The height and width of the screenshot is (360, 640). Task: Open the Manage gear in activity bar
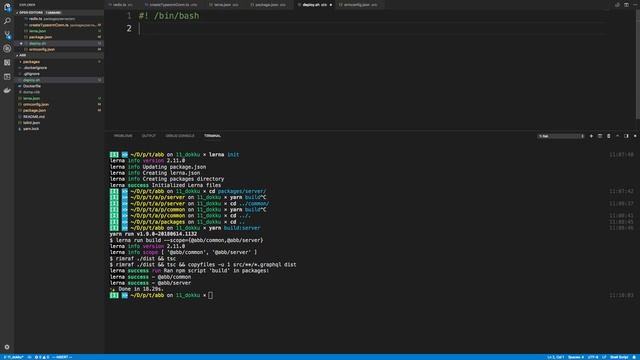(7, 347)
